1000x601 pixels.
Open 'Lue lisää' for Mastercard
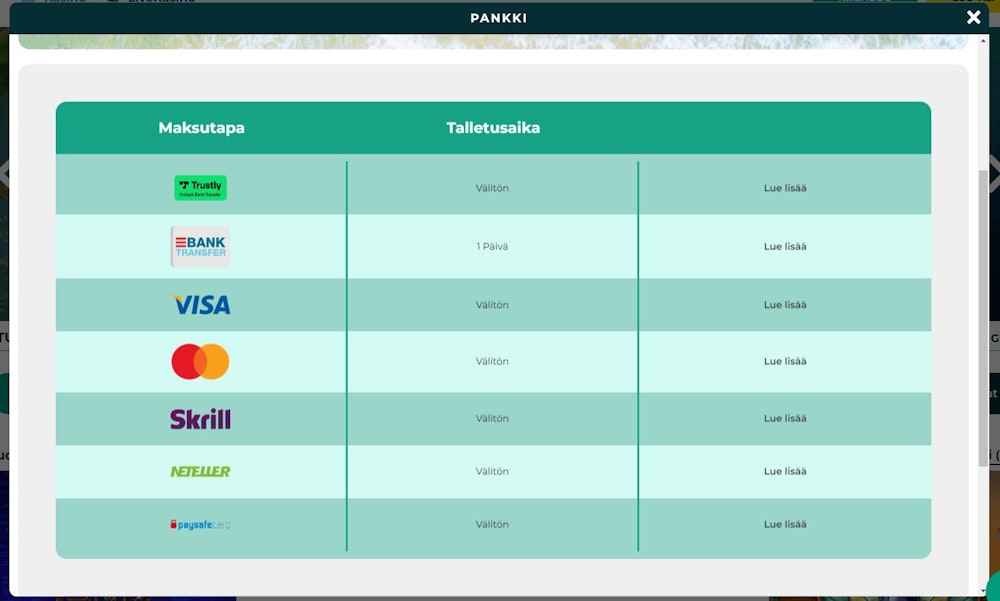click(784, 361)
